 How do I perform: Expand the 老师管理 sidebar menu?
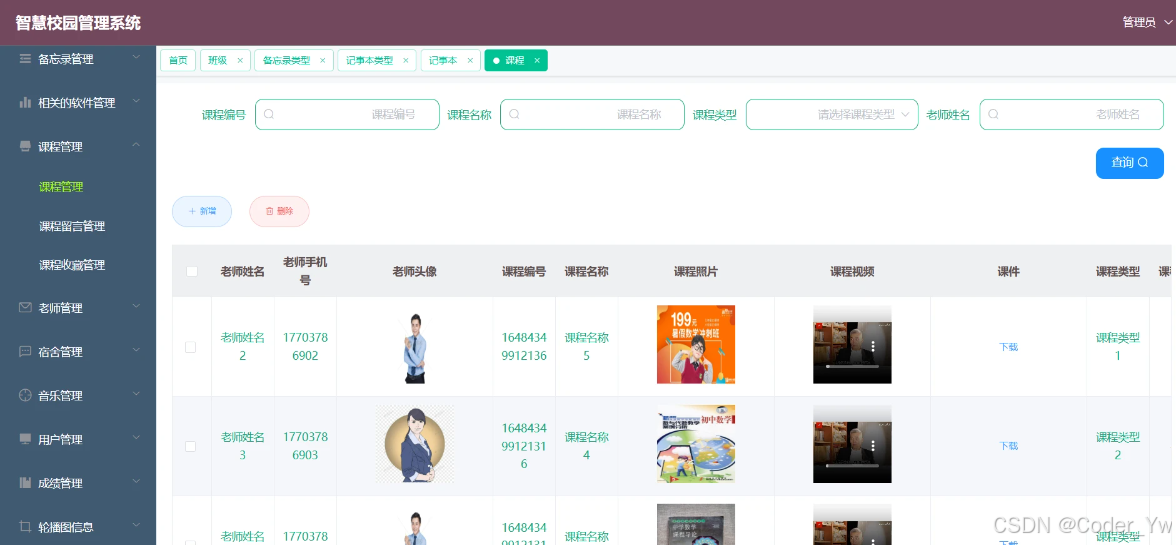[136, 306]
